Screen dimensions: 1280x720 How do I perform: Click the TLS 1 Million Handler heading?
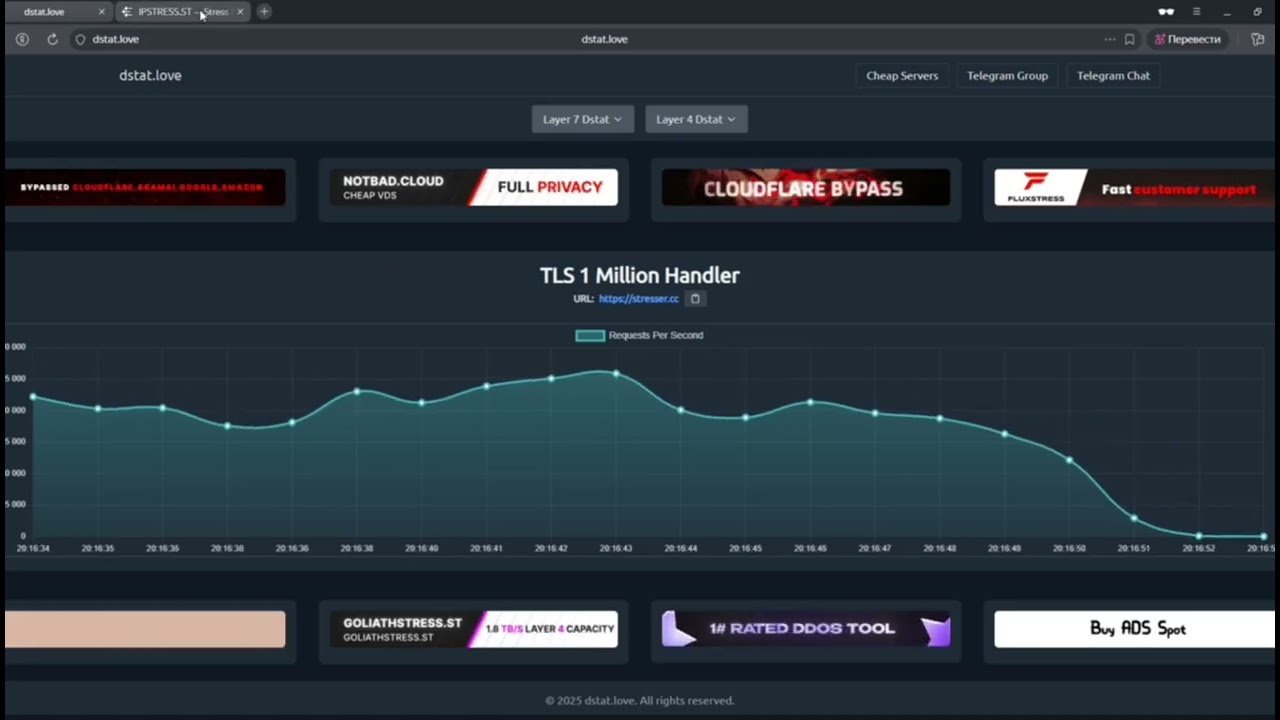[640, 275]
